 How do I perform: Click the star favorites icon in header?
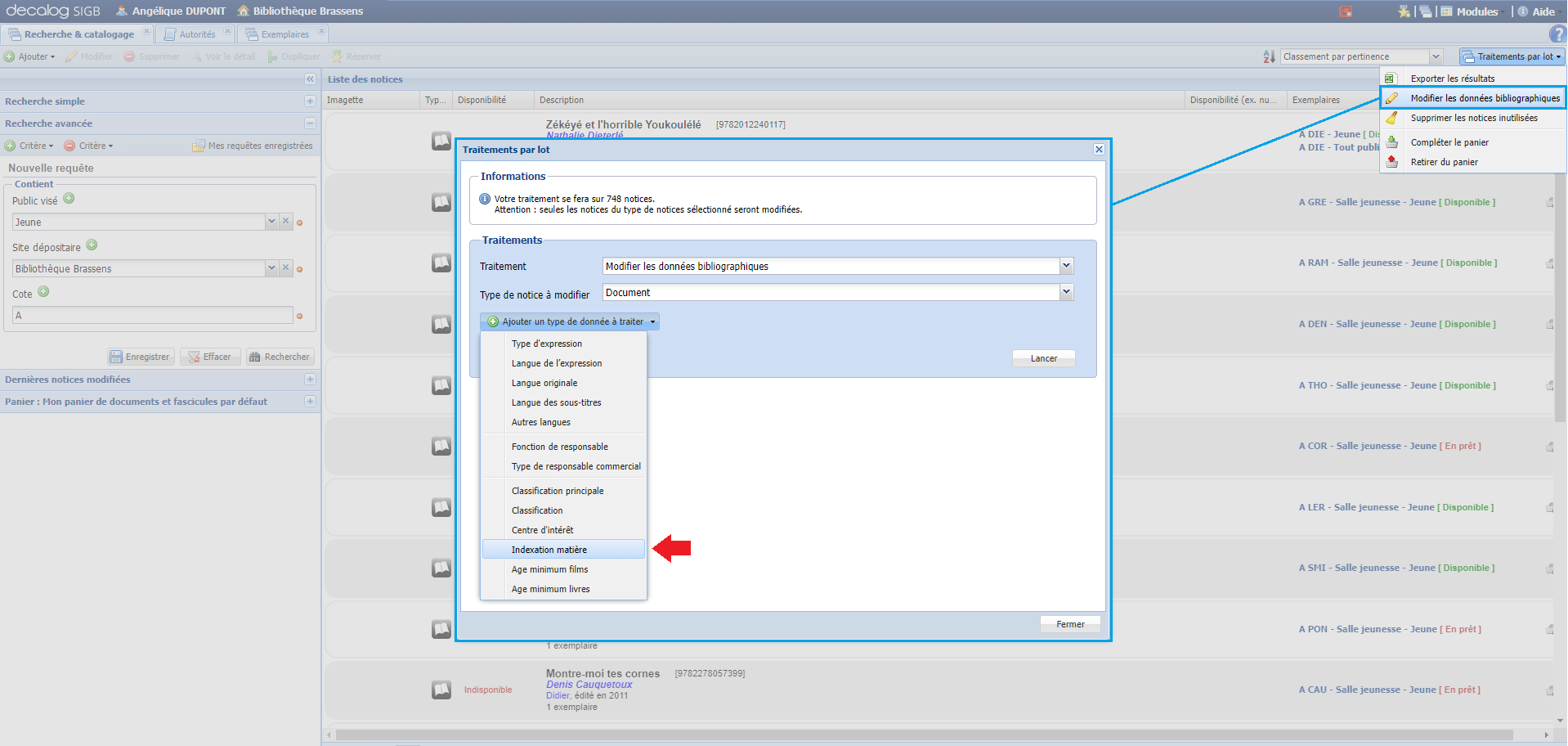(1404, 11)
